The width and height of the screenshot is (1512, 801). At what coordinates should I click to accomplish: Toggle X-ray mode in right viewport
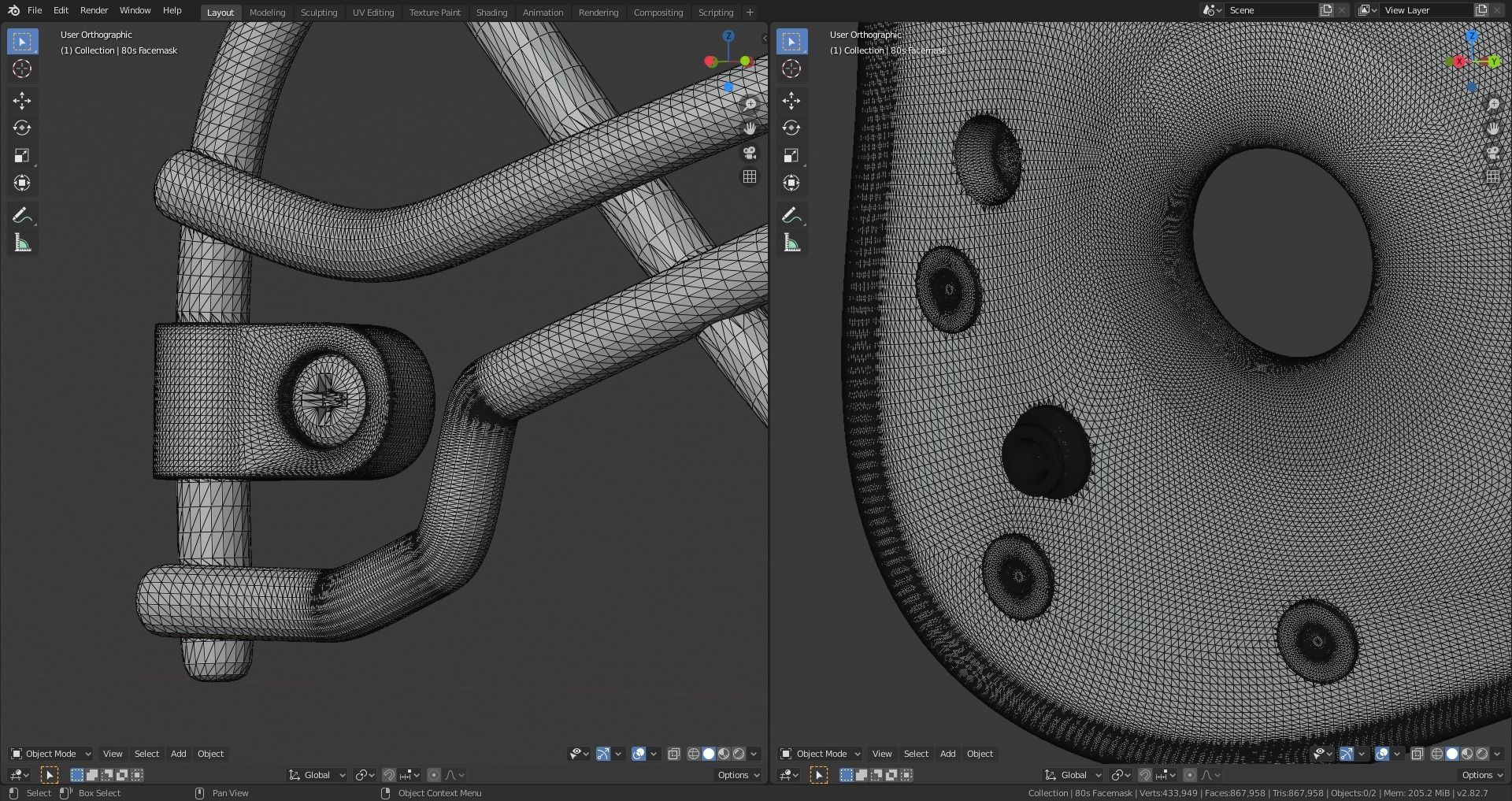1417,754
